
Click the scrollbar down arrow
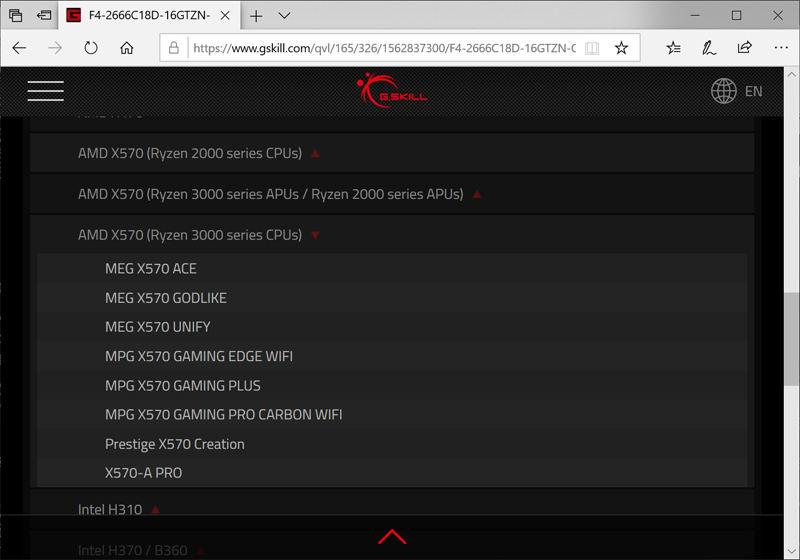pos(792,552)
